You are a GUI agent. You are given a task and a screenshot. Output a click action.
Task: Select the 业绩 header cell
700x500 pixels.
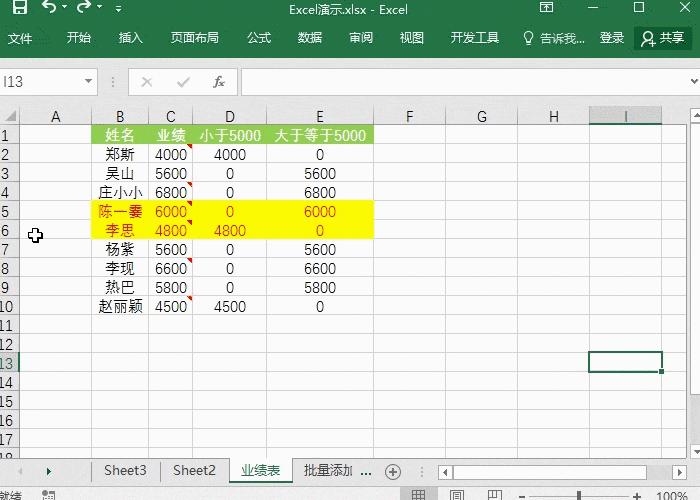pyautogui.click(x=171, y=135)
